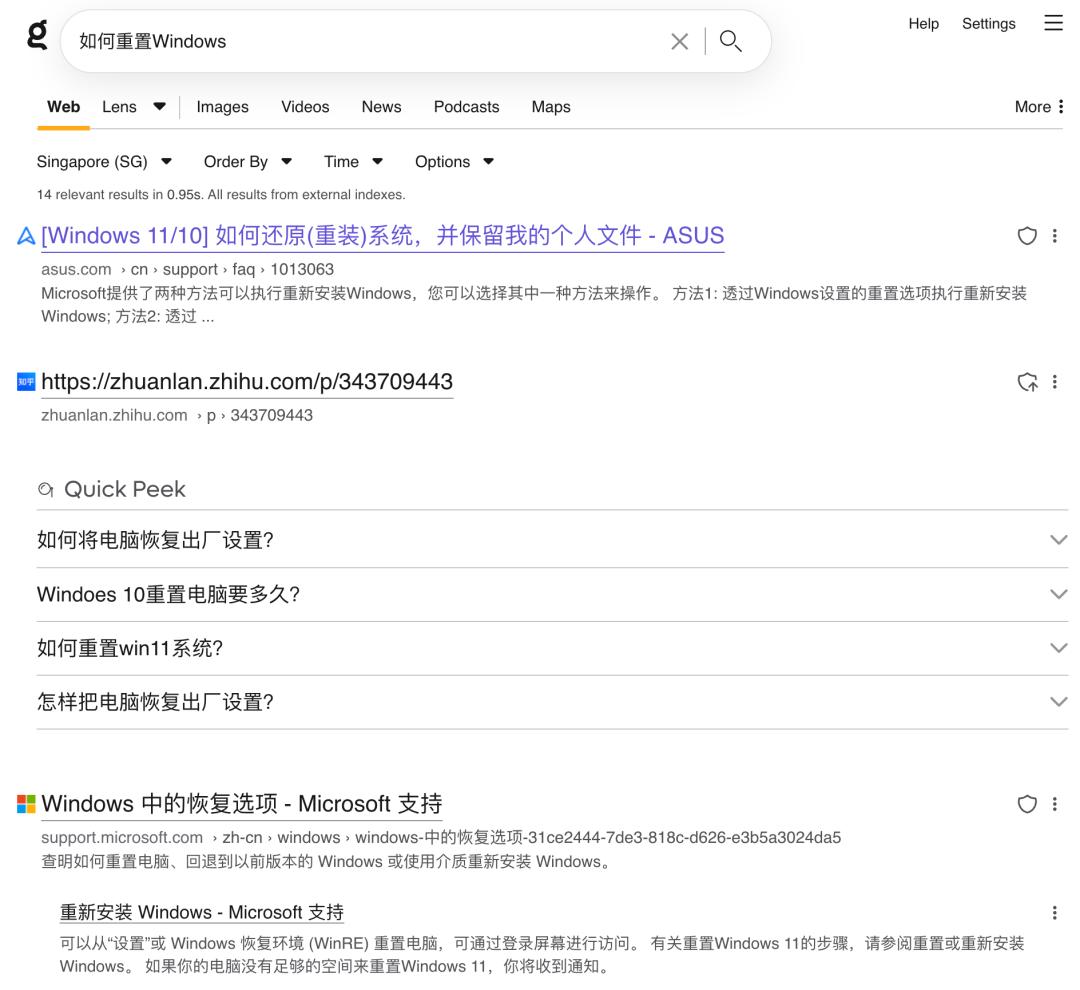This screenshot has width=1080, height=990.
Task: Open the hamburger menu icon
Action: (x=1053, y=23)
